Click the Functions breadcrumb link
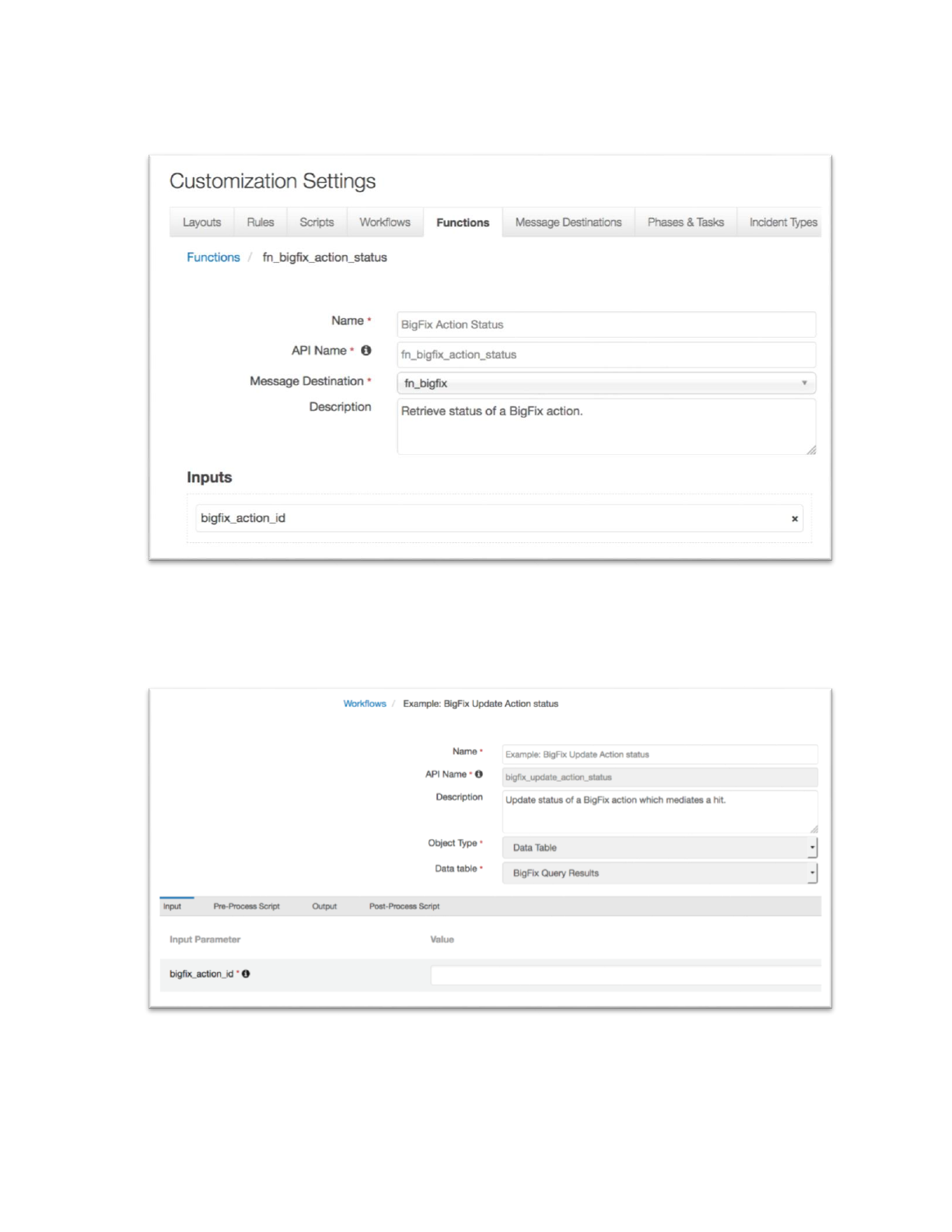Viewport: 952px width, 1232px height. (213, 257)
